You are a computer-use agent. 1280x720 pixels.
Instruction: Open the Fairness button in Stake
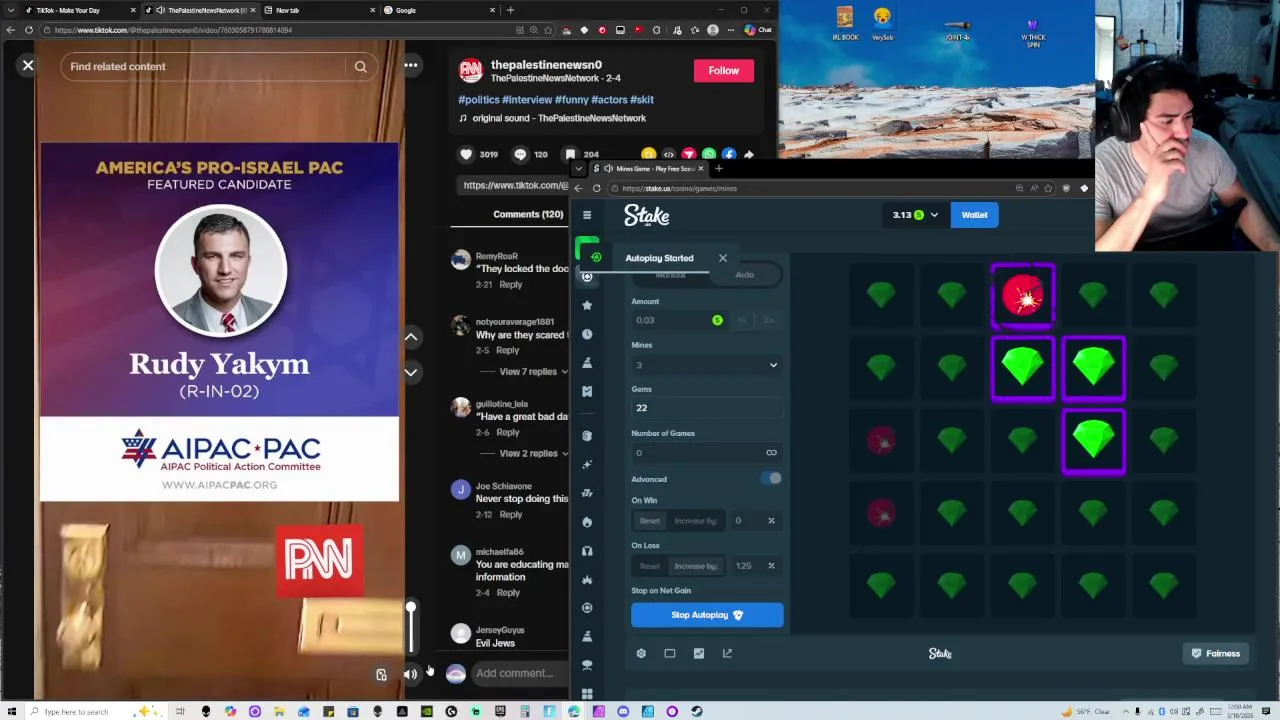click(x=1215, y=654)
